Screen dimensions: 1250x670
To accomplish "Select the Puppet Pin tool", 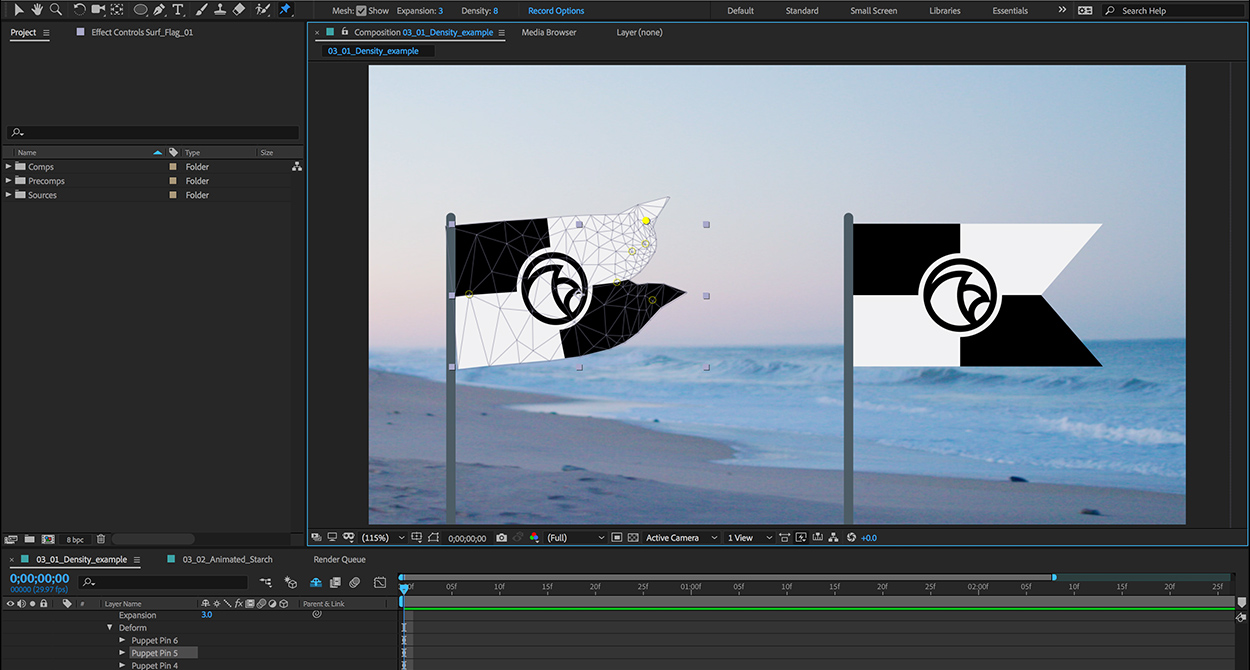I will (285, 10).
